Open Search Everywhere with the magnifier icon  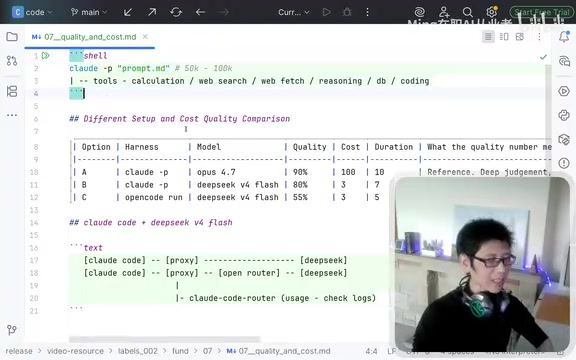coord(468,12)
